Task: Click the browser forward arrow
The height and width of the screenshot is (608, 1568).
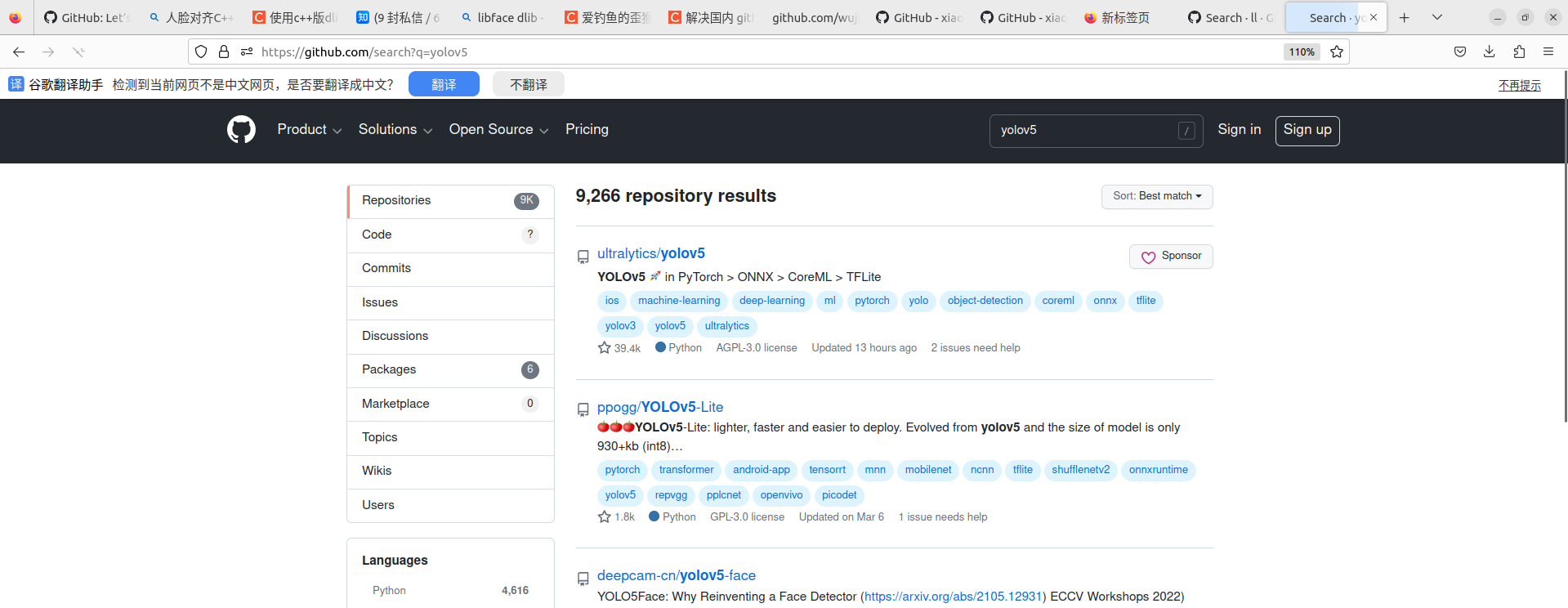Action: (x=48, y=51)
